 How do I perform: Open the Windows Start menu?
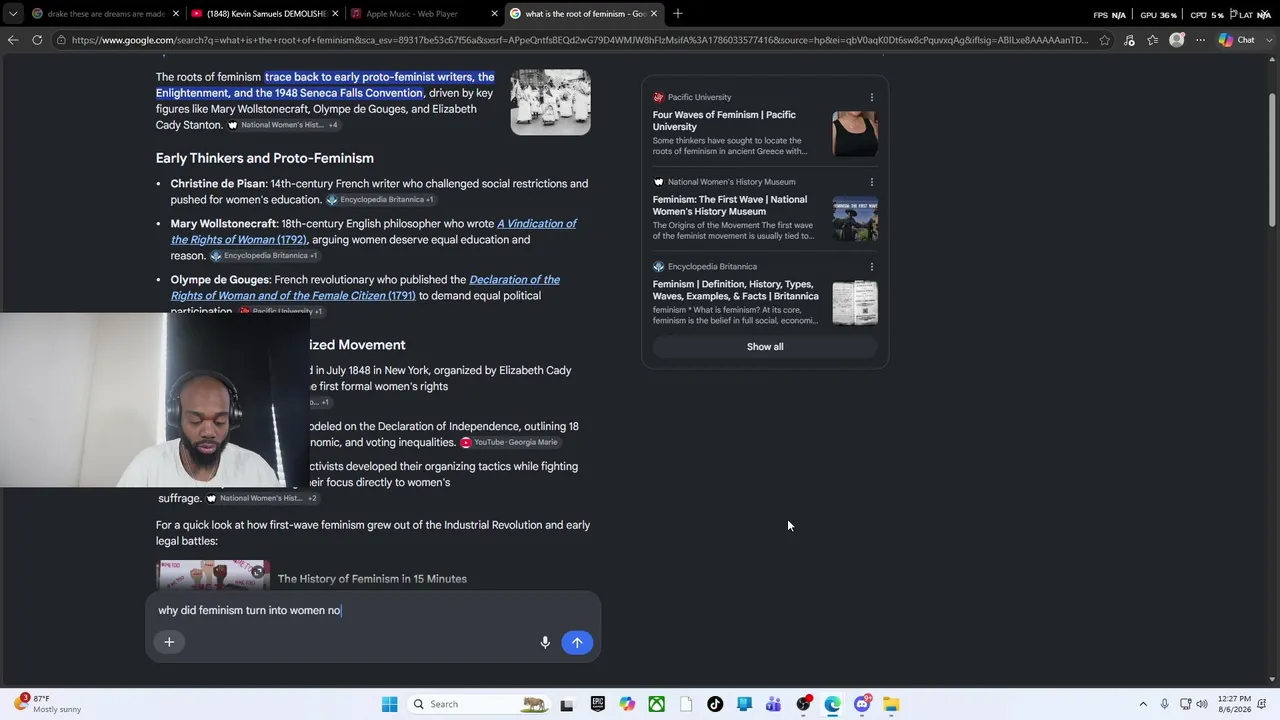389,704
